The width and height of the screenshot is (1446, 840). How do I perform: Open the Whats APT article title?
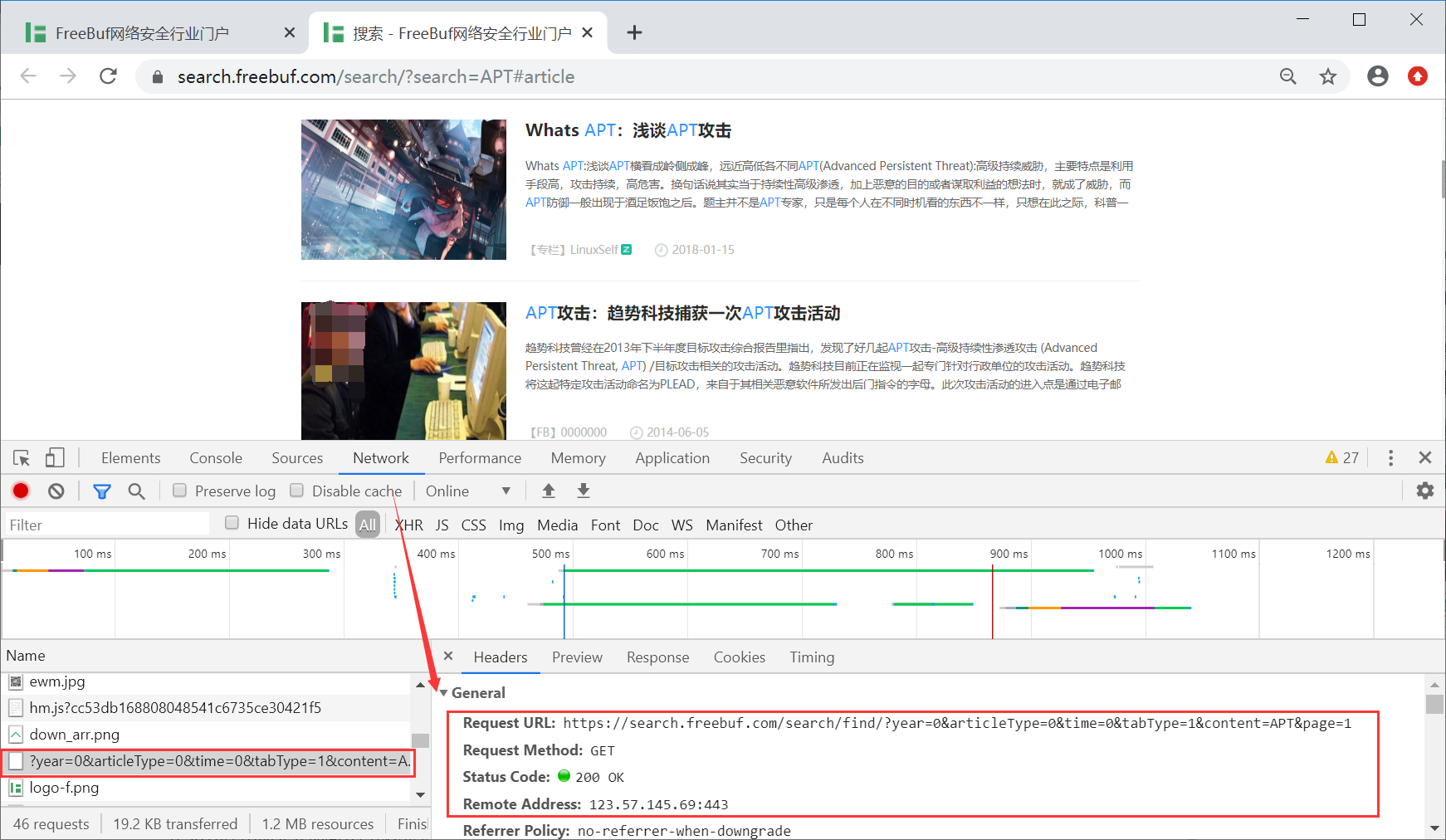pos(628,130)
